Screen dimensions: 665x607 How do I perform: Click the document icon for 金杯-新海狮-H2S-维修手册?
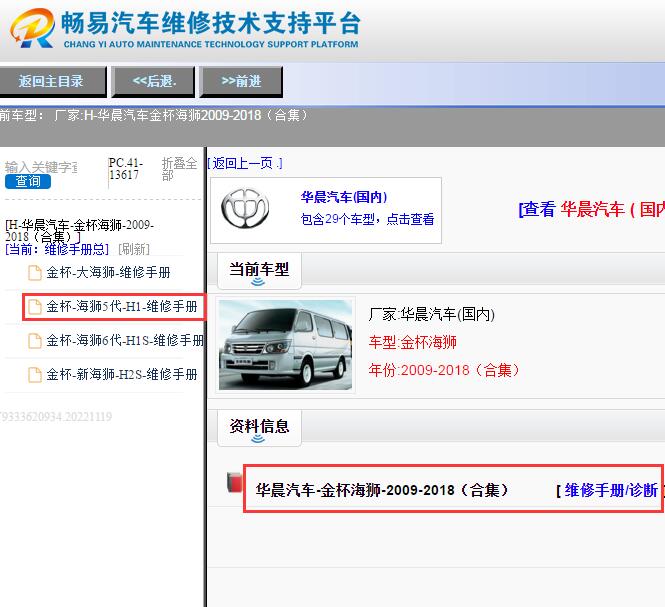tap(35, 375)
